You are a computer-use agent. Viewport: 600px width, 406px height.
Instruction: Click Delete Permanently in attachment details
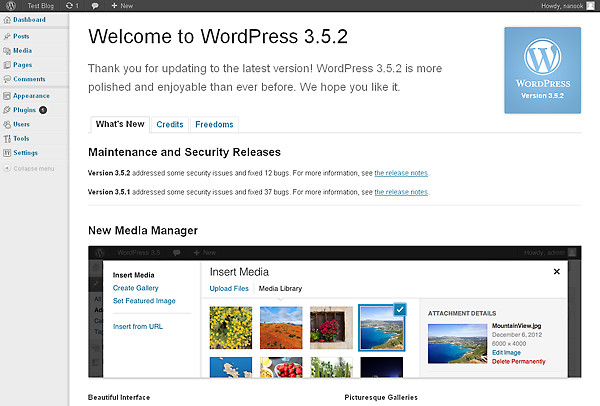click(518, 361)
